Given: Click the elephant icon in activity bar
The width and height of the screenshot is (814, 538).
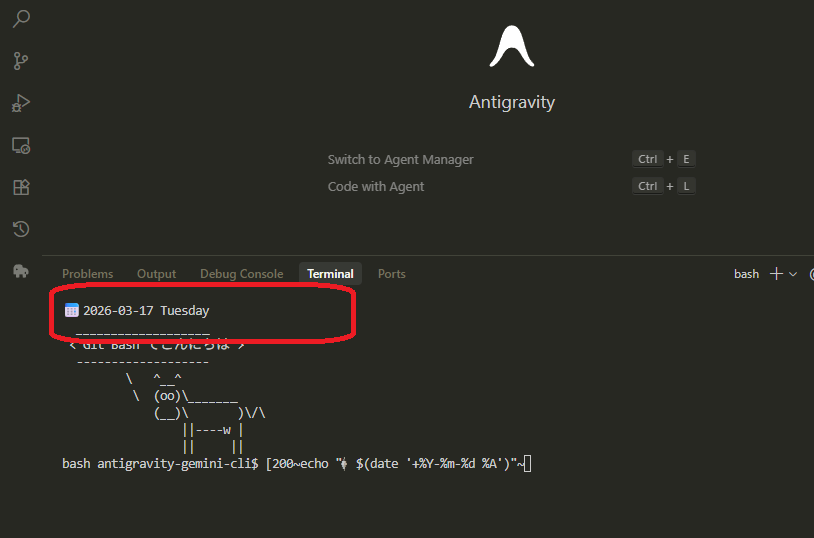Looking at the screenshot, I should pos(21,271).
